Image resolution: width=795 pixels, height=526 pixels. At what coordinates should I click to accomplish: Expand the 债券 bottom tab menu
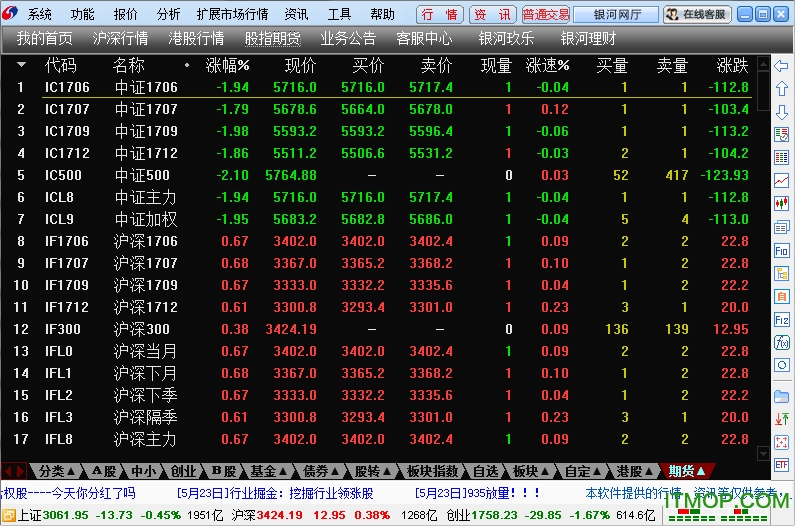[x=335, y=471]
